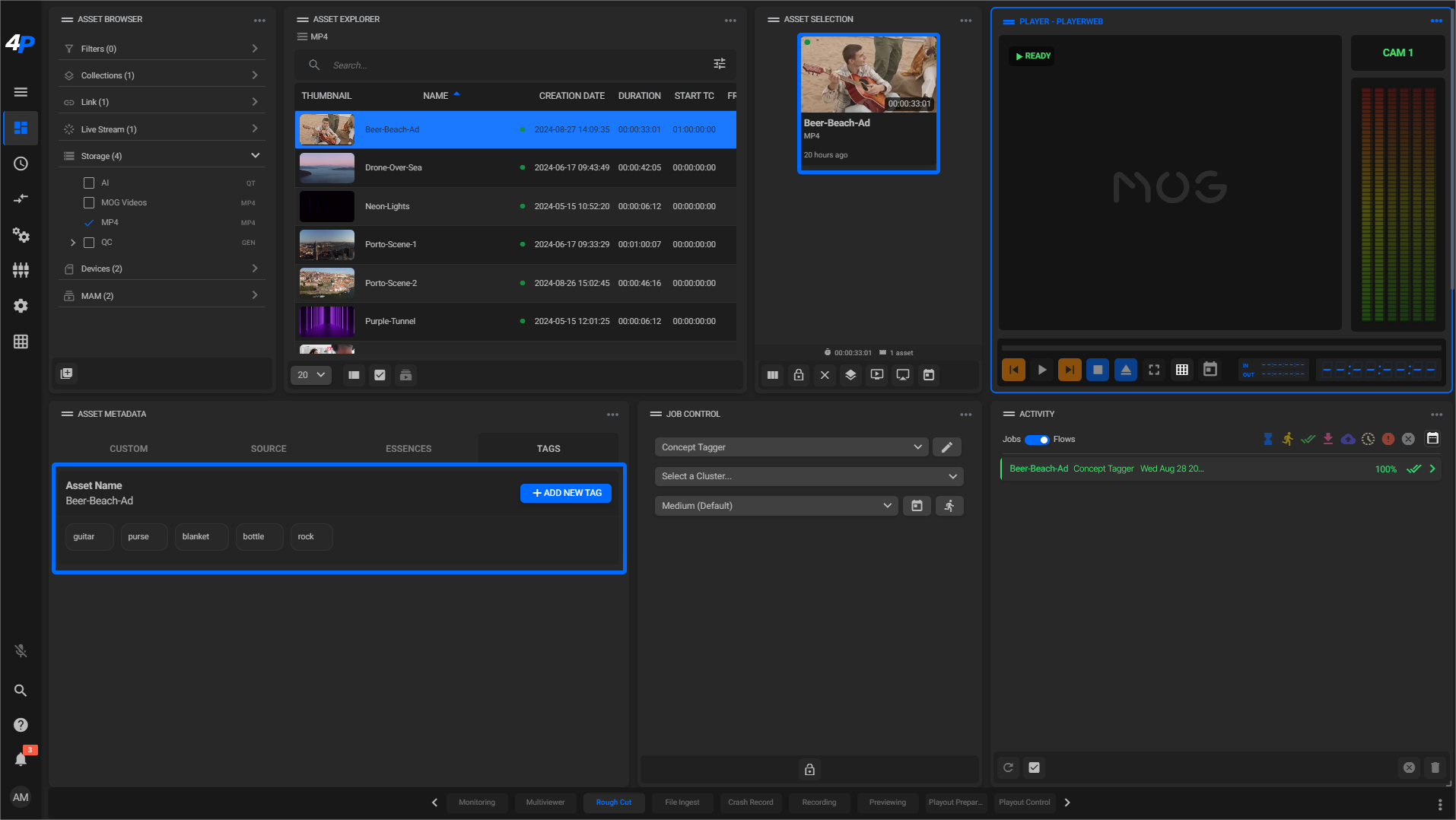Expand Collections (1) in Asset Browser
Image resolution: width=1456 pixels, height=820 pixels.
click(x=162, y=75)
